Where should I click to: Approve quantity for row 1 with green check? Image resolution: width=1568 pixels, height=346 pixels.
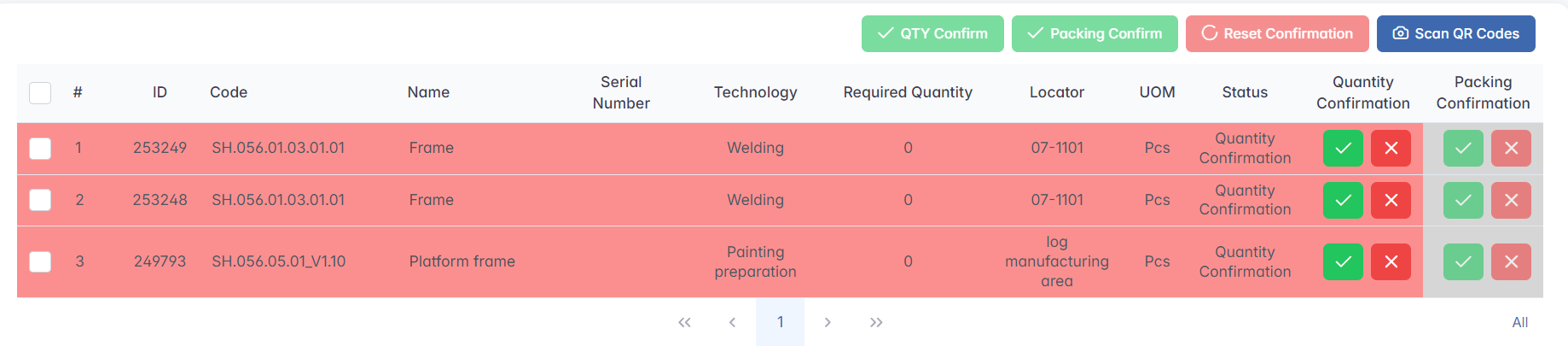pos(1342,148)
